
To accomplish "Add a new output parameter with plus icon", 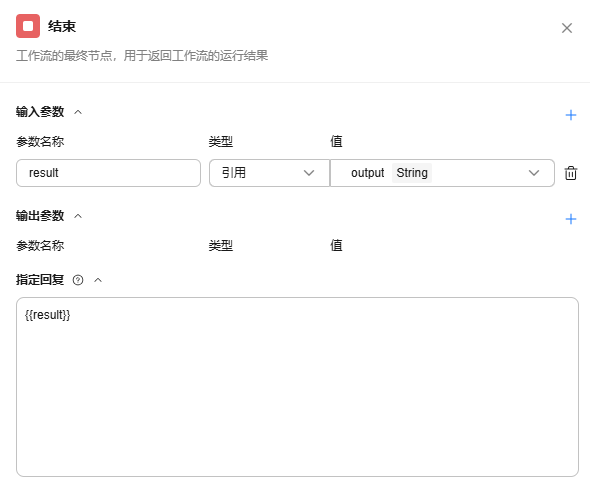I will pos(571,219).
